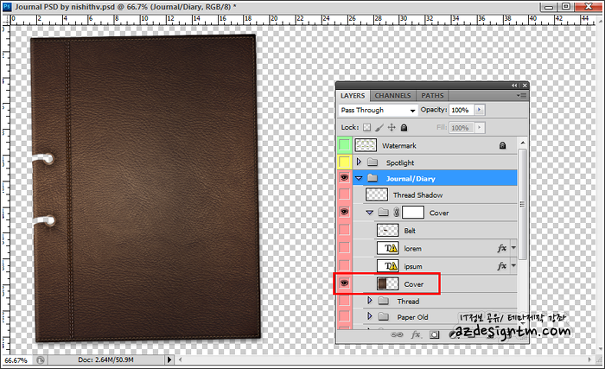Click Cover group folder icon
The width and height of the screenshot is (605, 369).
(383, 212)
